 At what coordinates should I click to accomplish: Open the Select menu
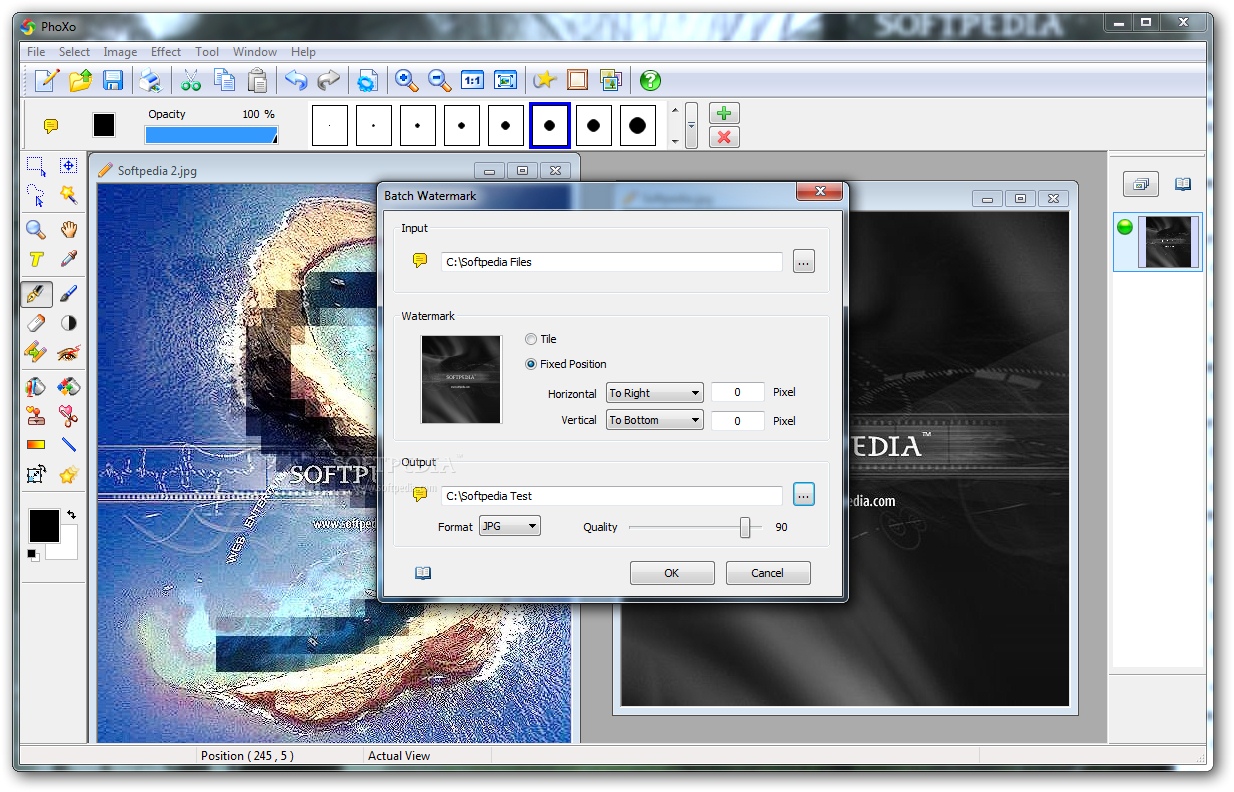coord(74,52)
